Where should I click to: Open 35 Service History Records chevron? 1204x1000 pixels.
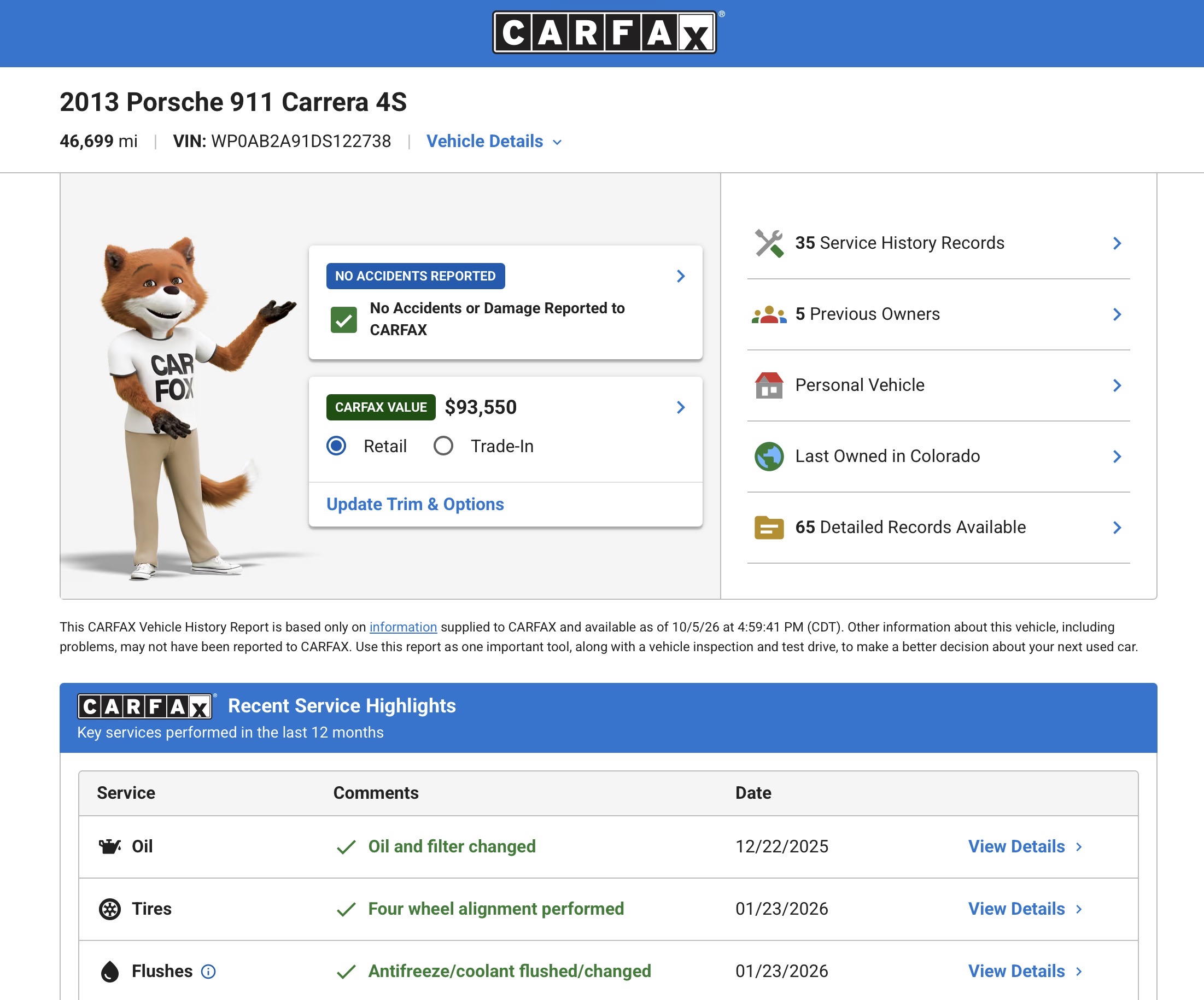pos(1117,243)
